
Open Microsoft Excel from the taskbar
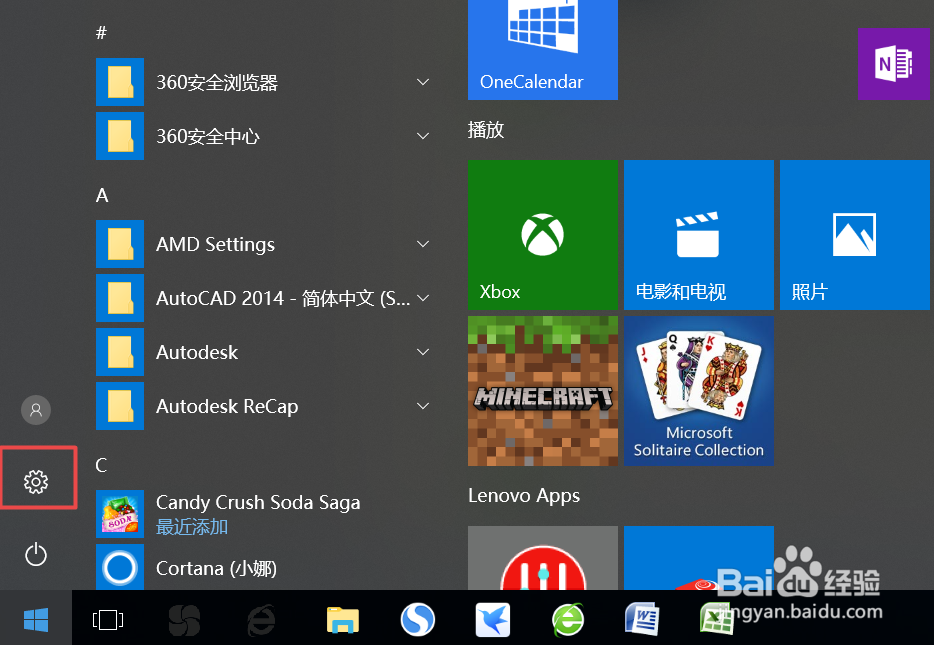(717, 620)
